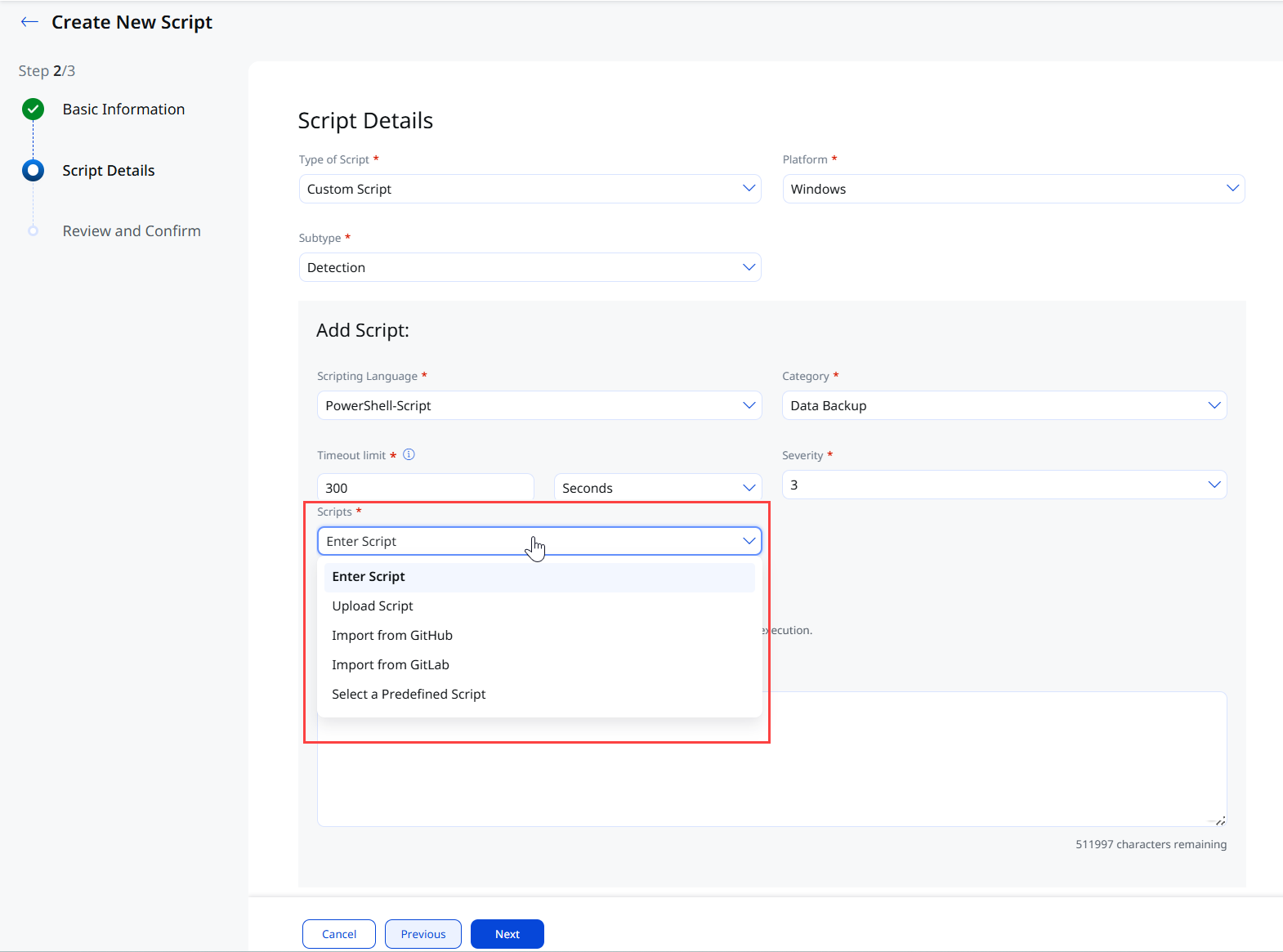Viewport: 1283px width, 952px height.
Task: Click the back arrow beside Create New Script
Action: (29, 22)
